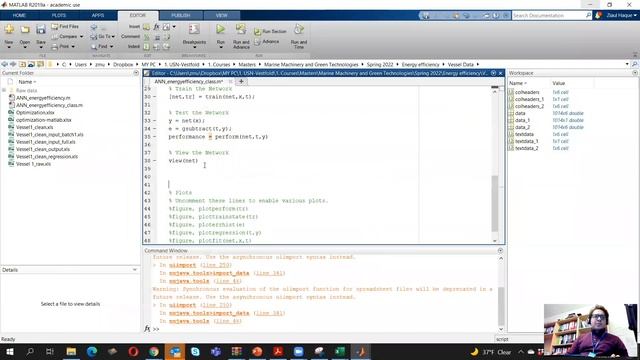Screen dimensions: 640x360
Task: Collapse the Details panel
Action: 135,270
